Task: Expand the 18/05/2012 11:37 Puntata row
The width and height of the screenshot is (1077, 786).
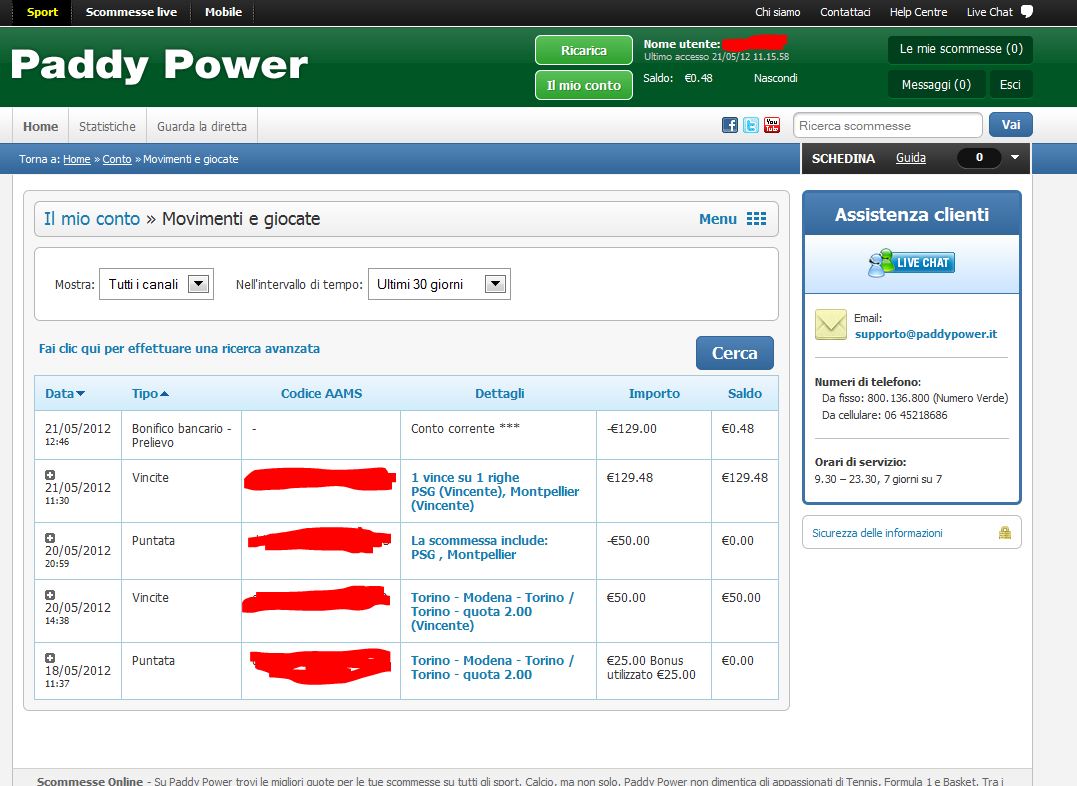Action: tap(49, 658)
